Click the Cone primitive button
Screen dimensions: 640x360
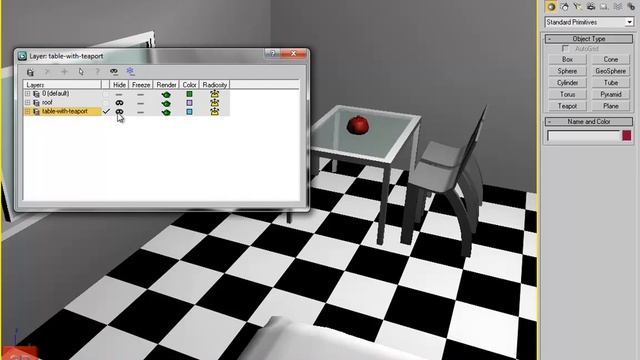pyautogui.click(x=611, y=60)
